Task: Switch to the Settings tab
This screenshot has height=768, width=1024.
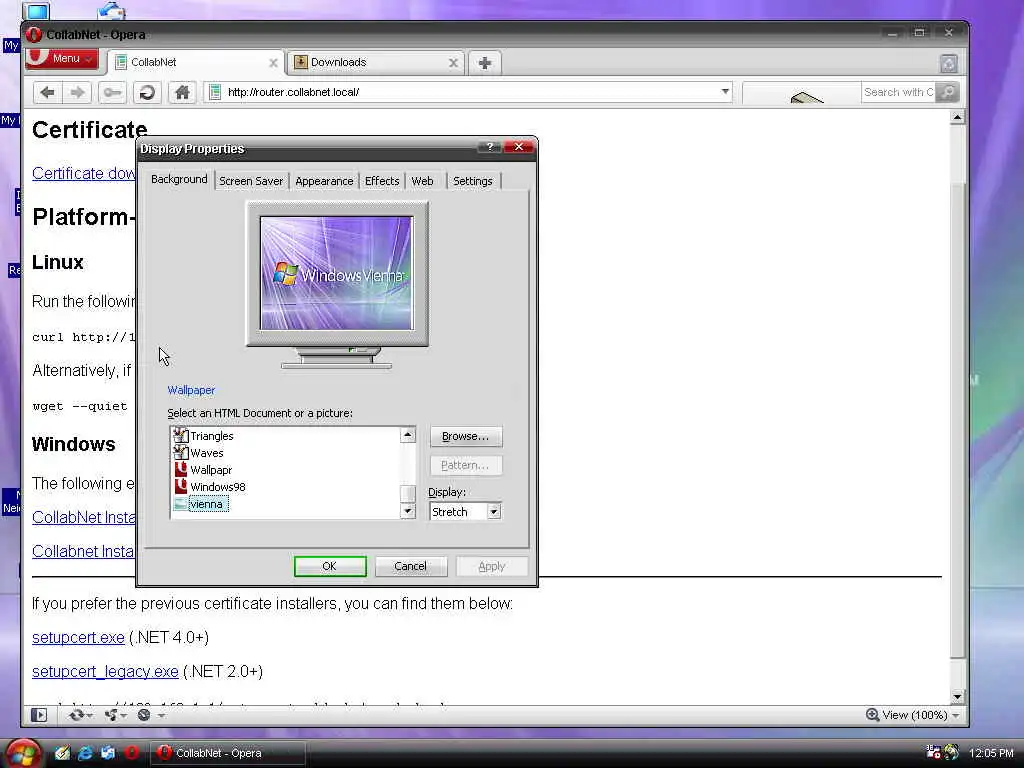Action: tap(473, 181)
